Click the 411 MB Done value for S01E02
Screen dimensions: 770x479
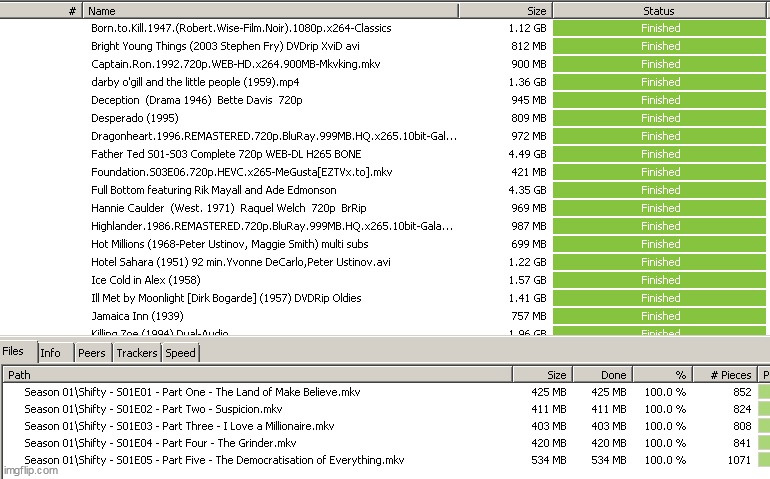pos(609,409)
